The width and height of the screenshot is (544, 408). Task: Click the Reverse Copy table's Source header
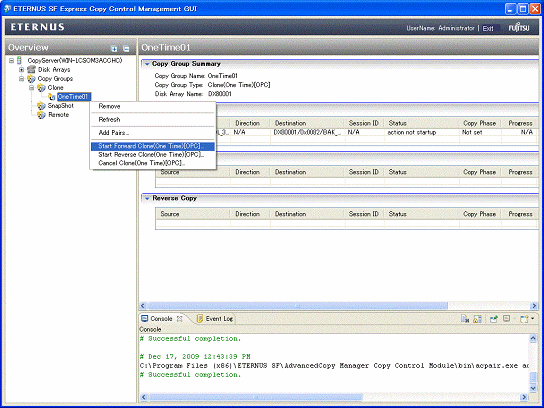170,214
